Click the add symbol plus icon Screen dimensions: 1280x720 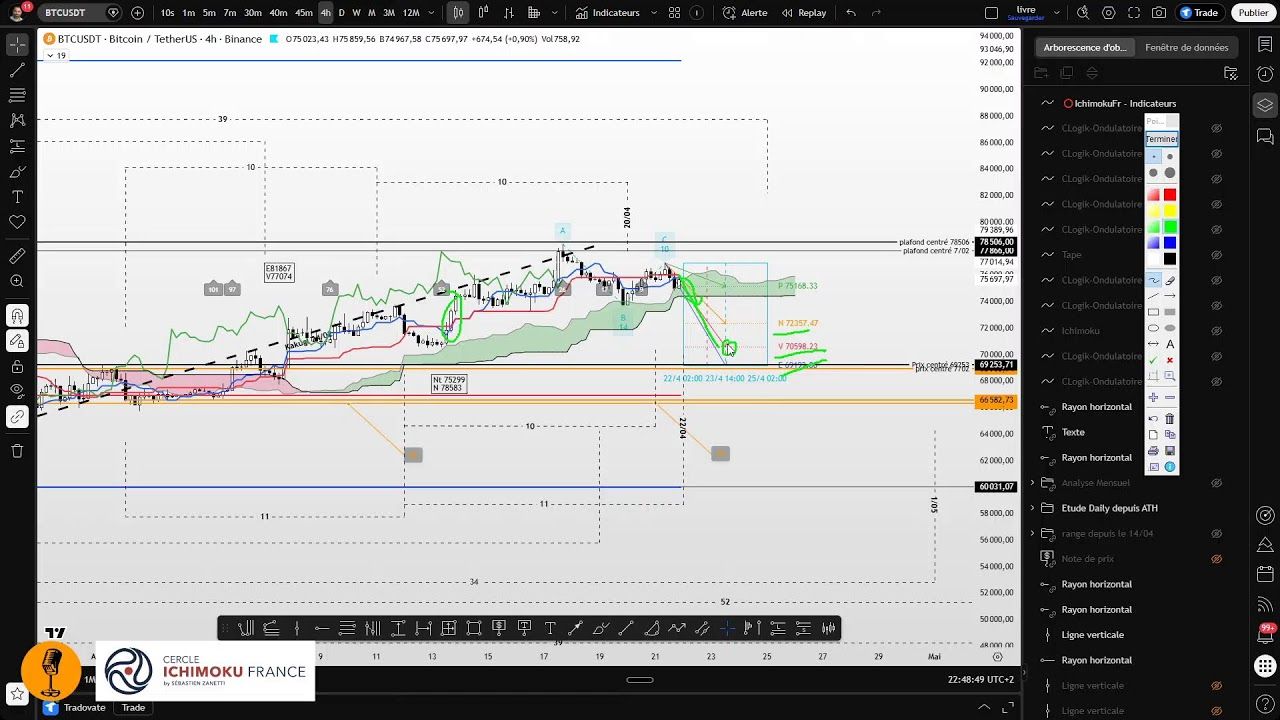click(137, 13)
